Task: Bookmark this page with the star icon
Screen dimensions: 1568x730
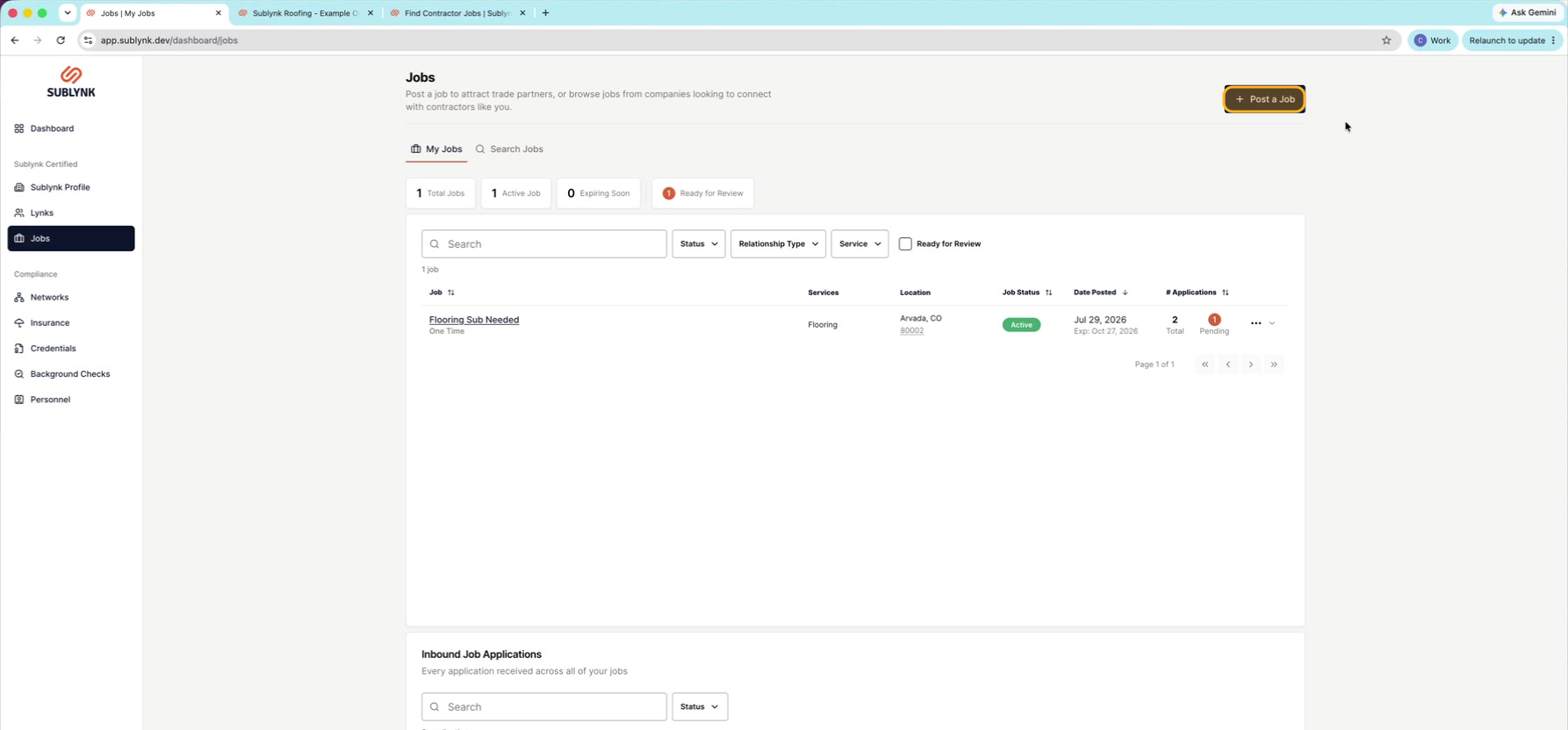Action: tap(1386, 40)
